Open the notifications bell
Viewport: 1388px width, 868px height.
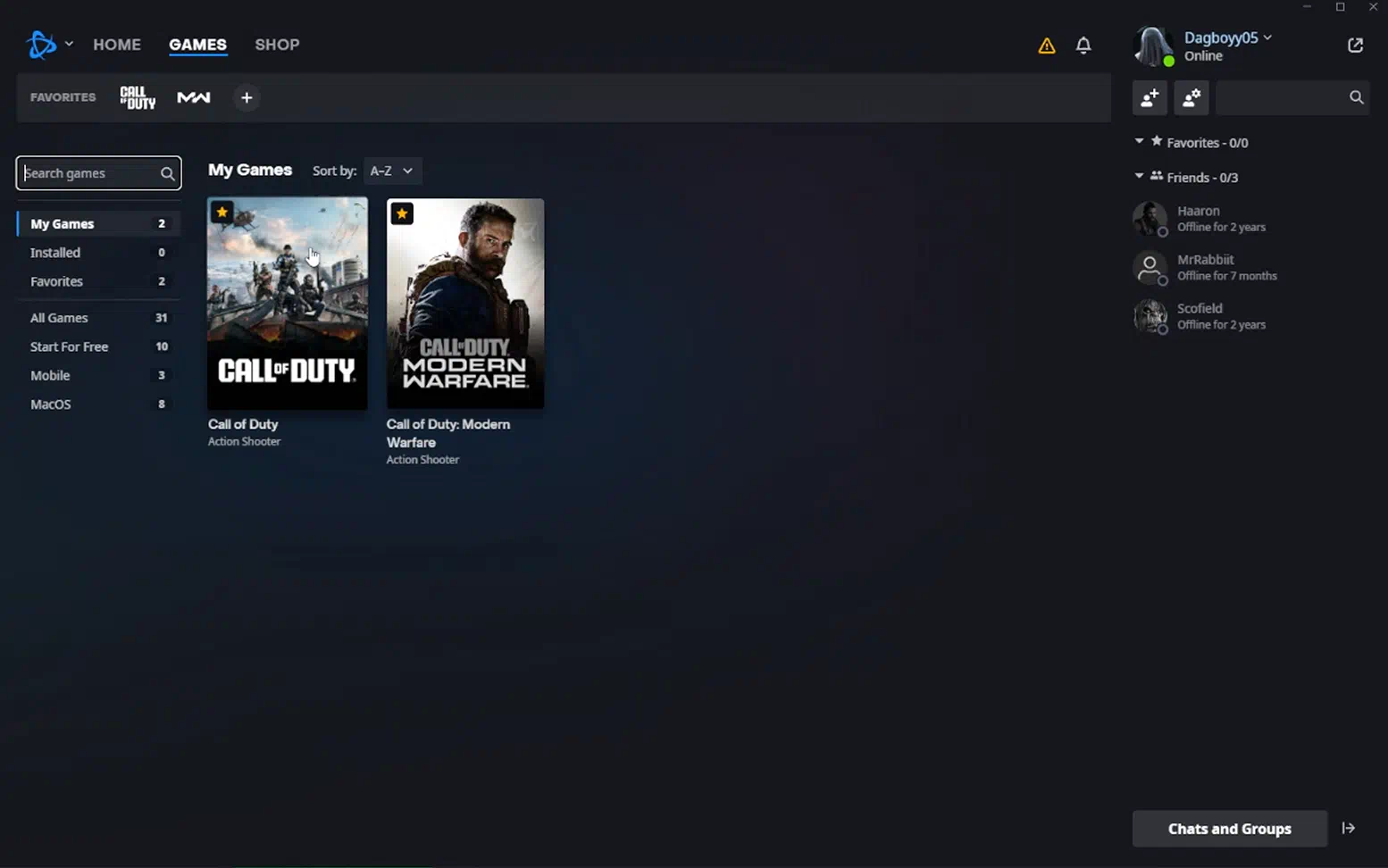(1083, 46)
